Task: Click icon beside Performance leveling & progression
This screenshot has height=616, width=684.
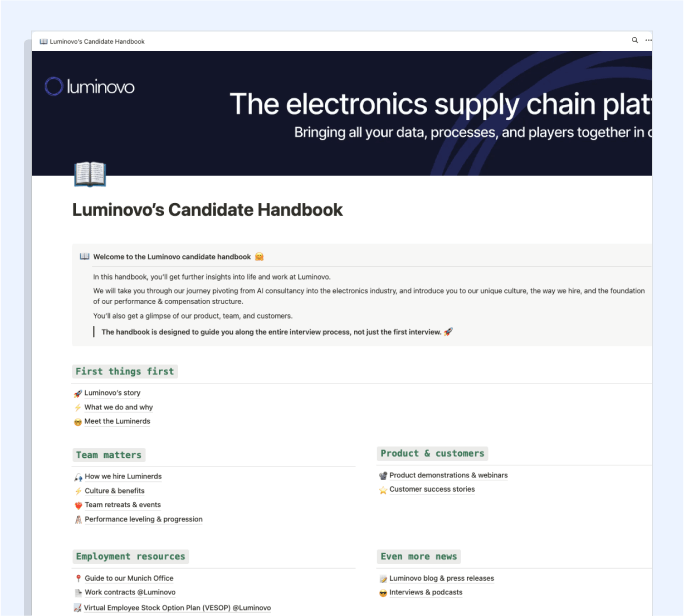Action: point(78,520)
